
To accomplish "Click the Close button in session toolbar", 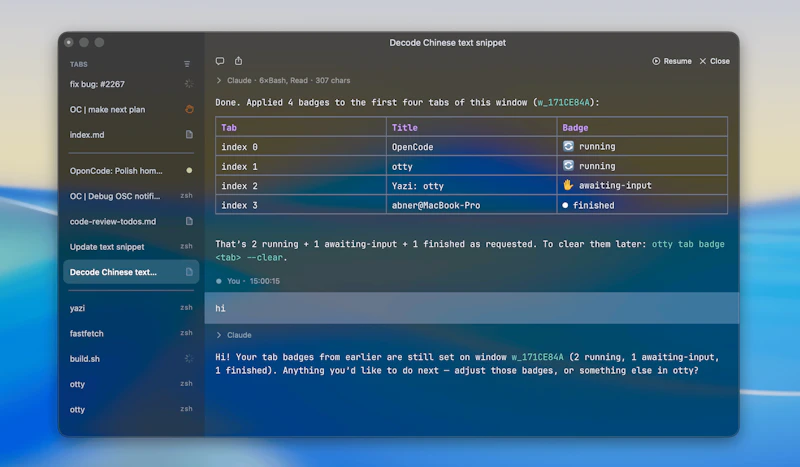I will click(x=714, y=61).
